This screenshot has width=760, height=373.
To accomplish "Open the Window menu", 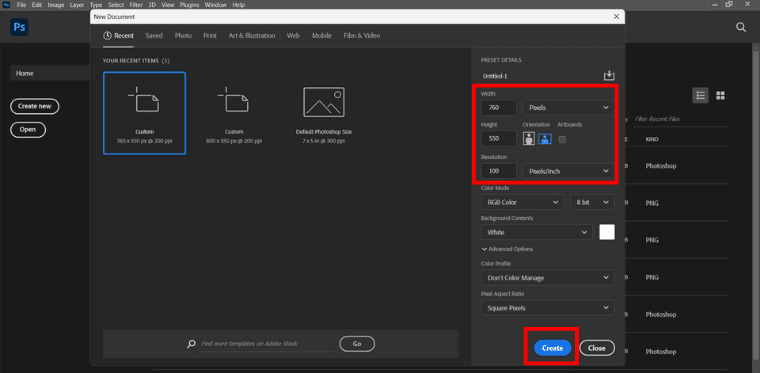I will point(216,5).
